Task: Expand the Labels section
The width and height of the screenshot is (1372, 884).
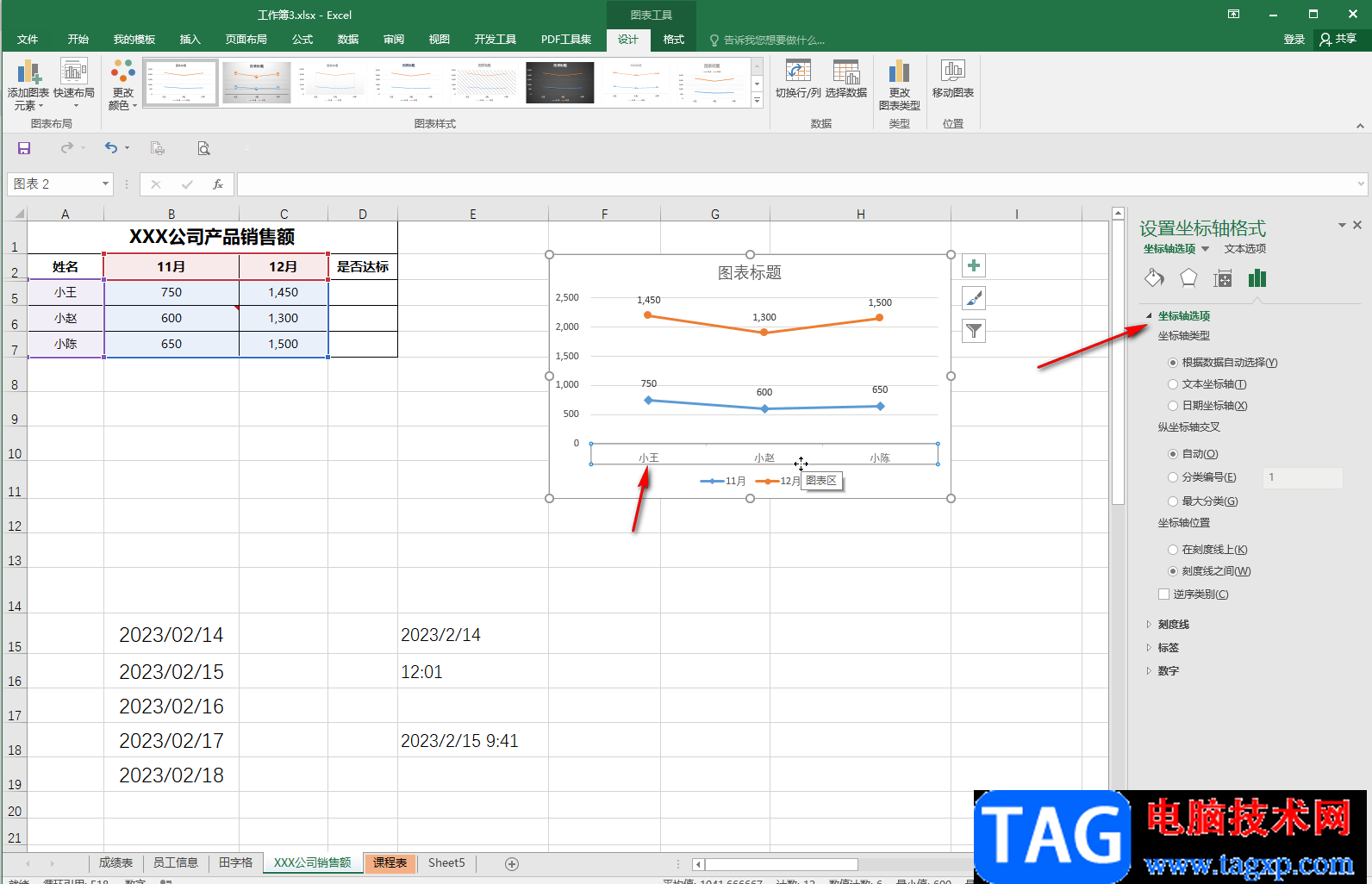Action: click(x=1149, y=648)
